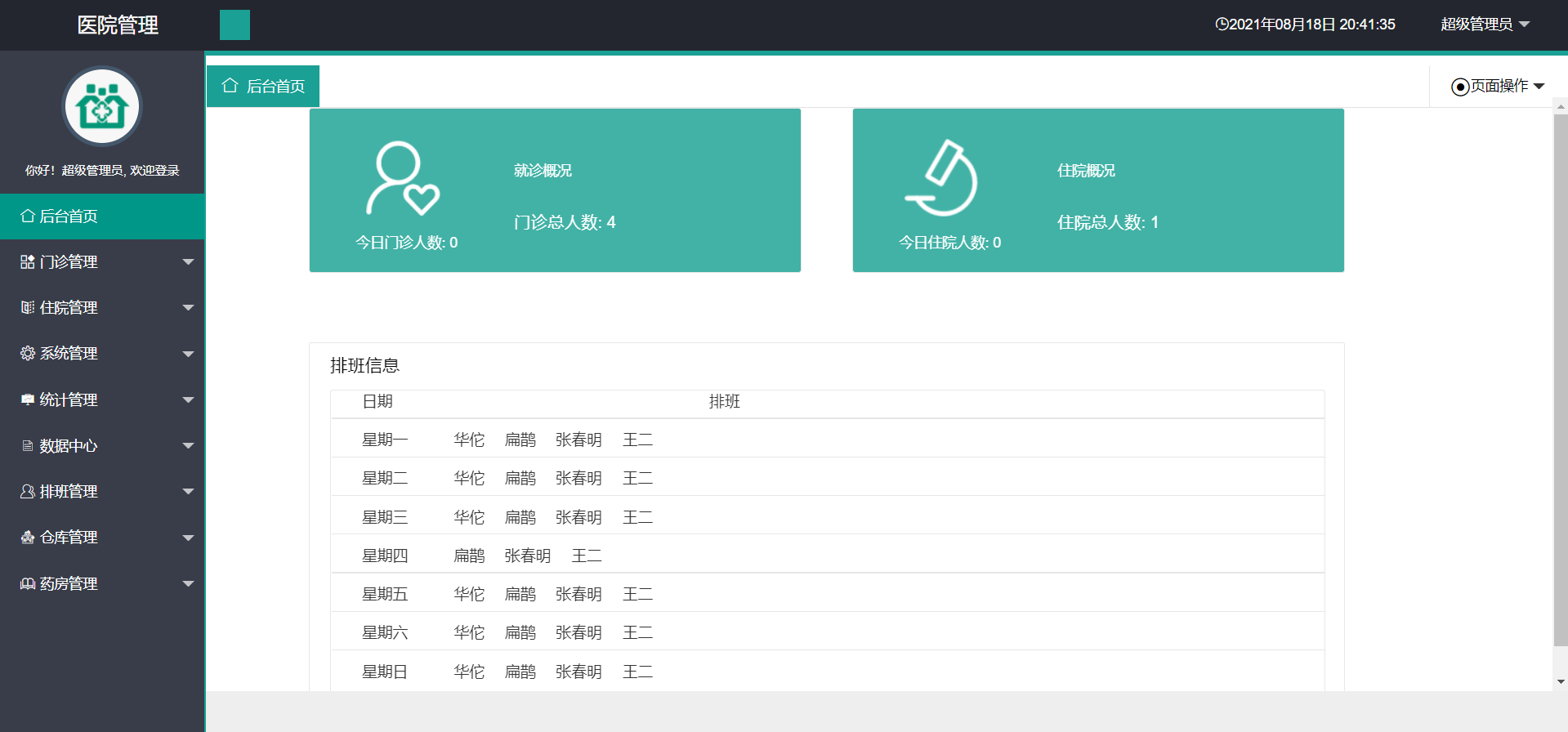Click the 排班管理 person icon
Screen dimensions: 1568x732
[28, 492]
